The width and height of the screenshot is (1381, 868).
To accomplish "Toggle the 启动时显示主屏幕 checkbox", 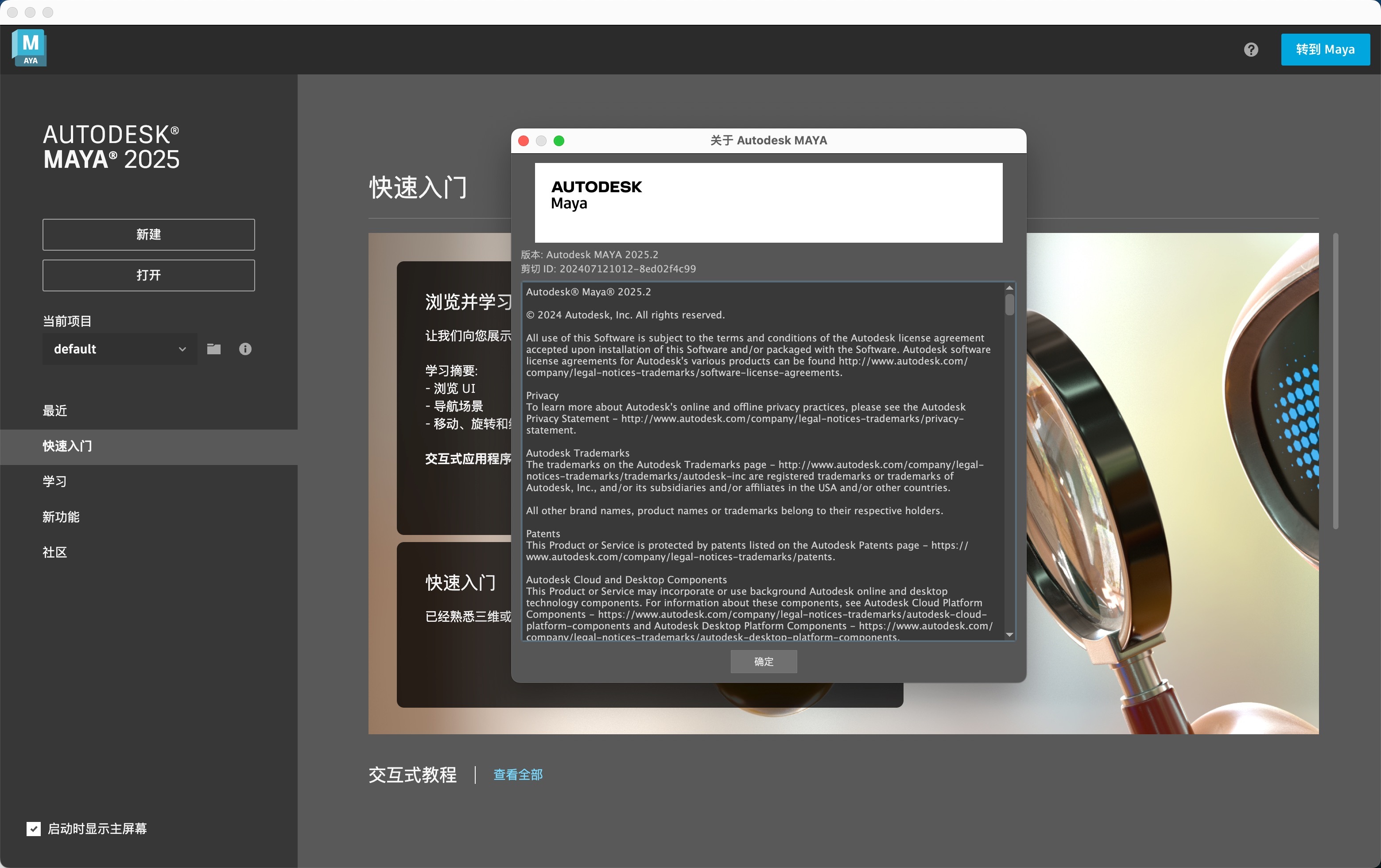I will point(33,829).
